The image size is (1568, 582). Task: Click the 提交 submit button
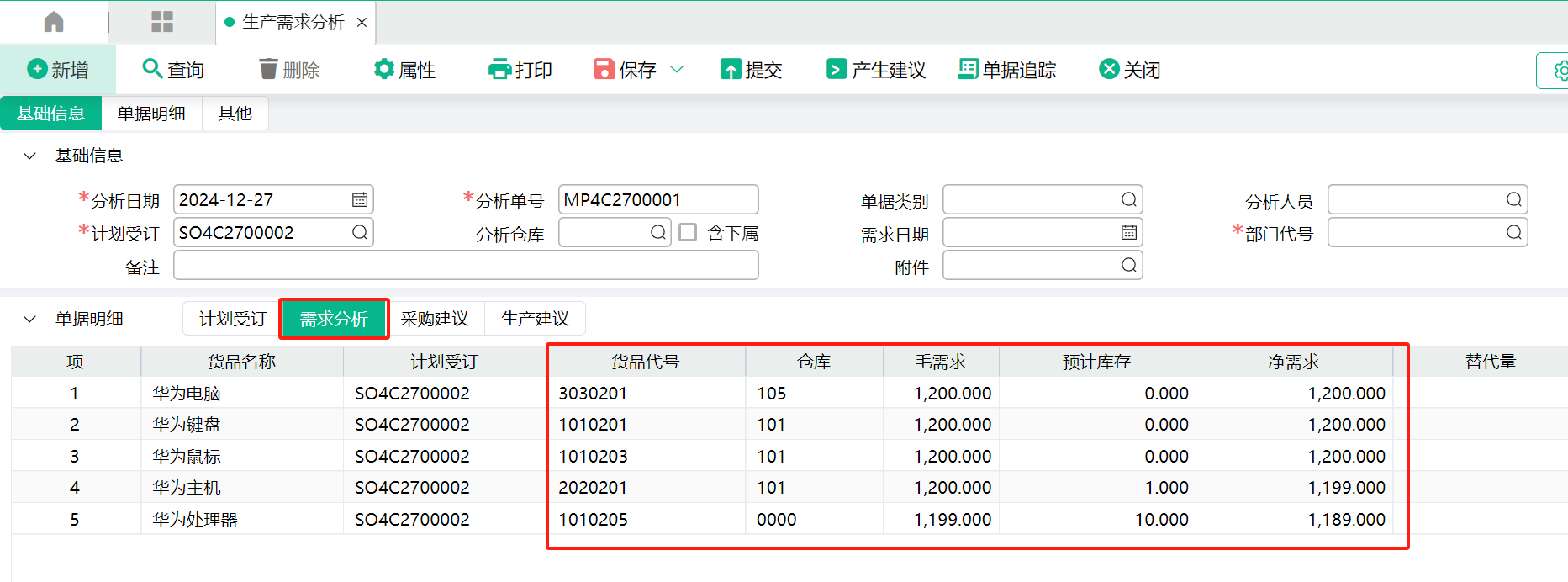pyautogui.click(x=752, y=70)
